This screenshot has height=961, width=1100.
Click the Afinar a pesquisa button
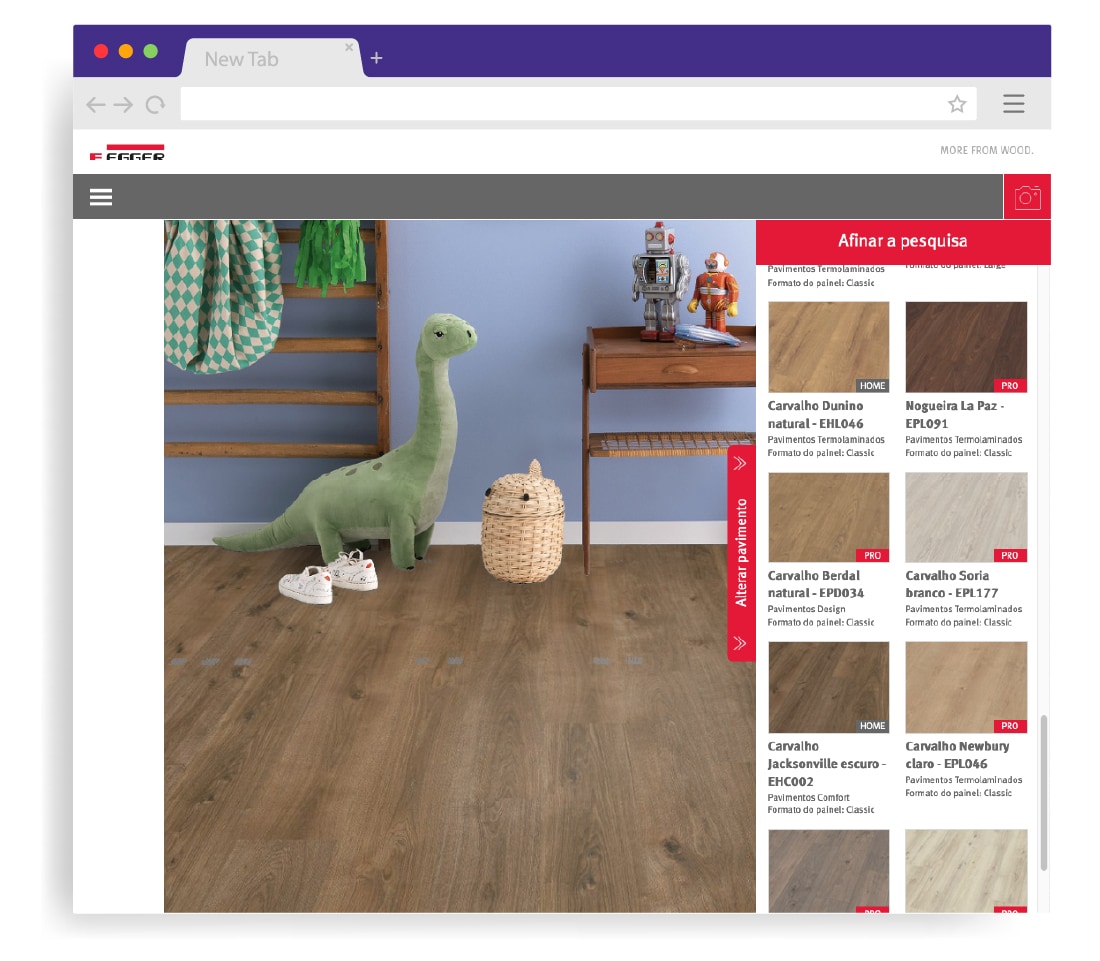coord(902,241)
